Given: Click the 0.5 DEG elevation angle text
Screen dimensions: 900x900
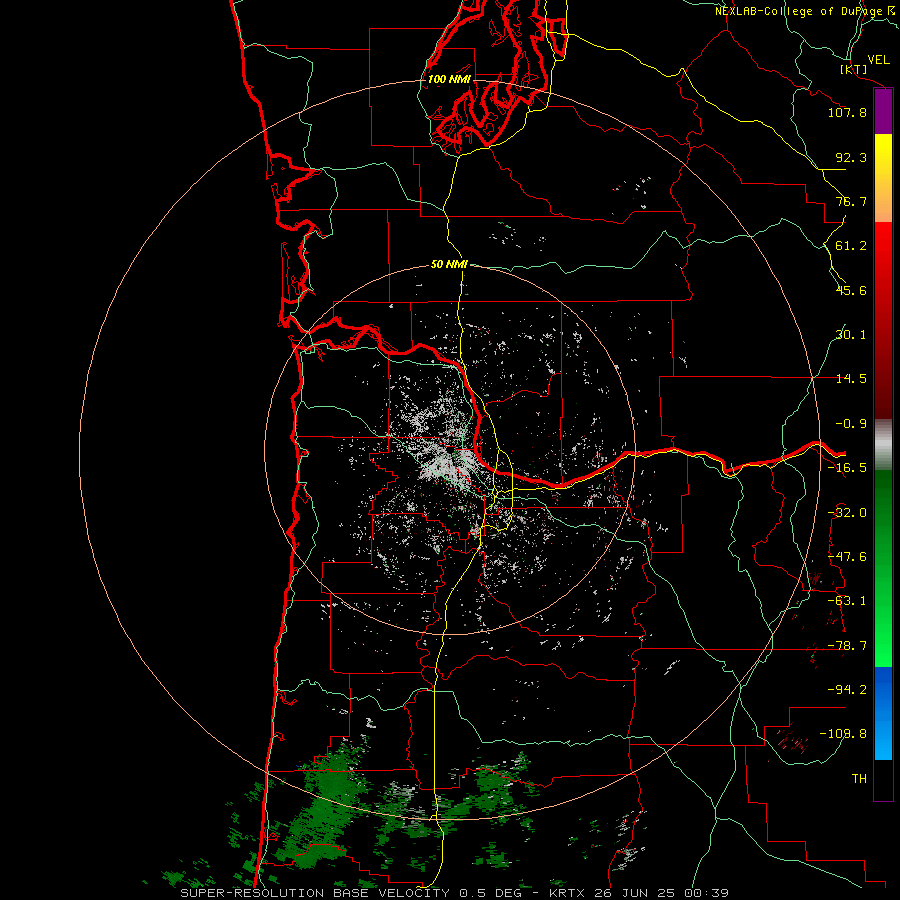Looking at the screenshot, I should coord(490,893).
